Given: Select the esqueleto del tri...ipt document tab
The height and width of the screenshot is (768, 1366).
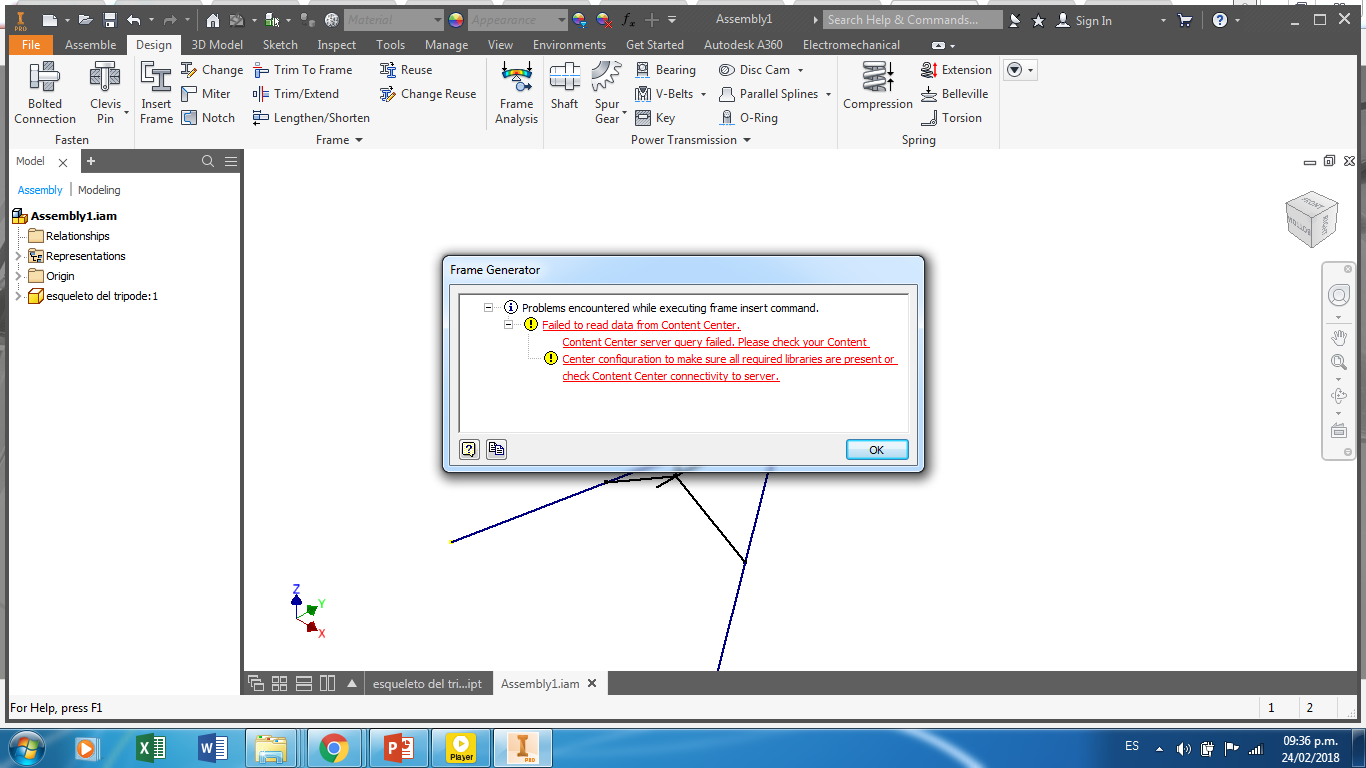Looking at the screenshot, I should (x=428, y=683).
